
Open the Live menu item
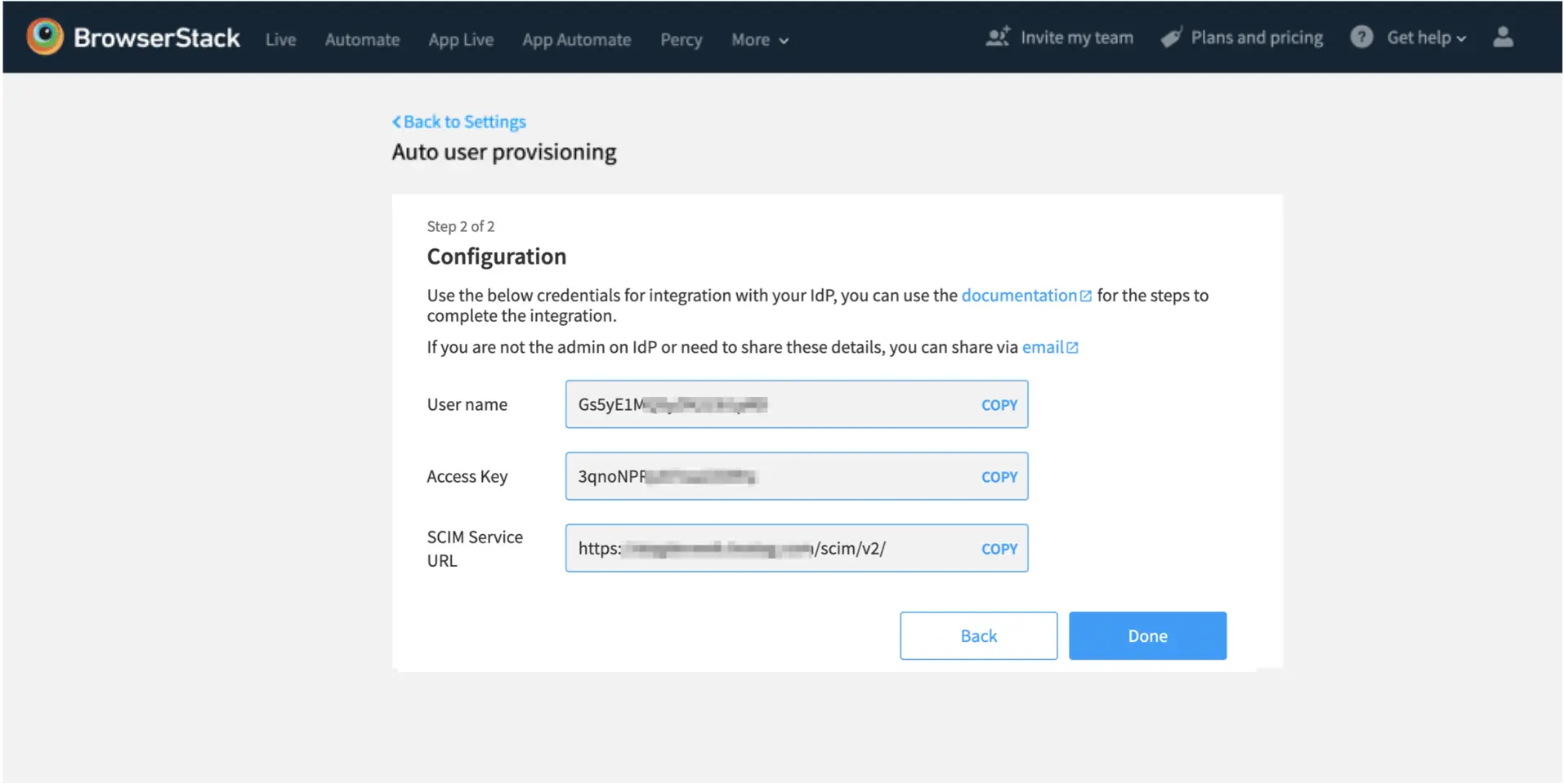coord(280,40)
